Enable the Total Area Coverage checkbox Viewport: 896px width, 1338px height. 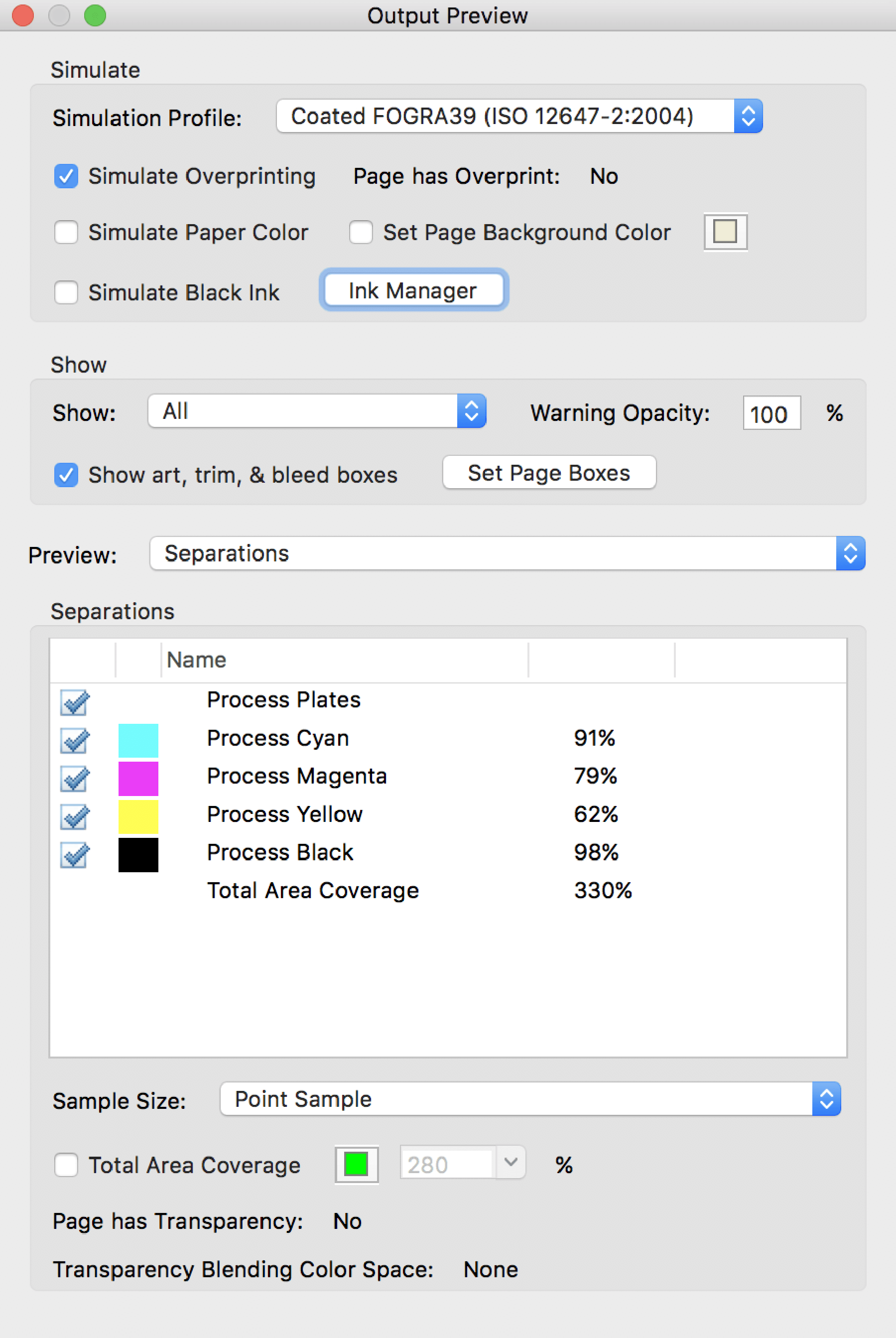pyautogui.click(x=66, y=1165)
